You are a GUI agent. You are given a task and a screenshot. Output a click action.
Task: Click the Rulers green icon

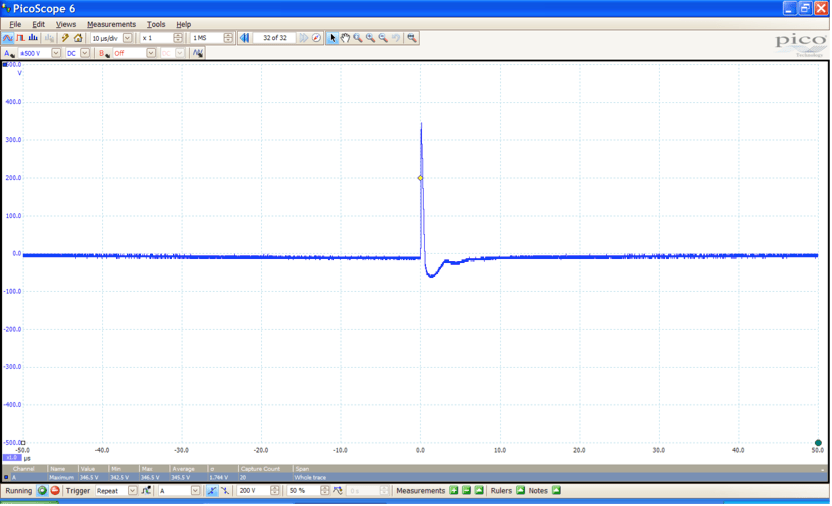point(521,491)
